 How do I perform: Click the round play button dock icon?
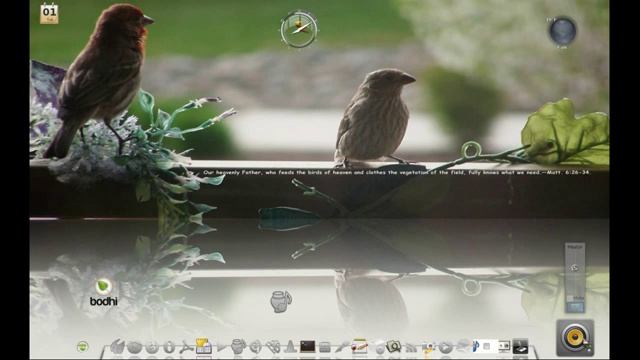pyautogui.click(x=445, y=347)
